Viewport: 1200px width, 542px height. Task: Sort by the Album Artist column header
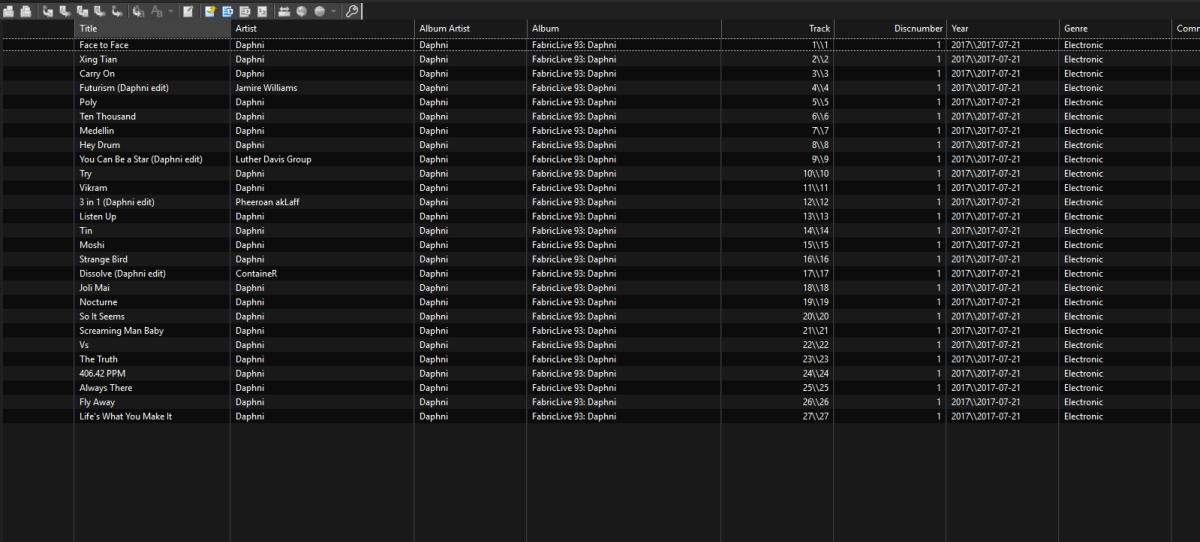tap(471, 29)
